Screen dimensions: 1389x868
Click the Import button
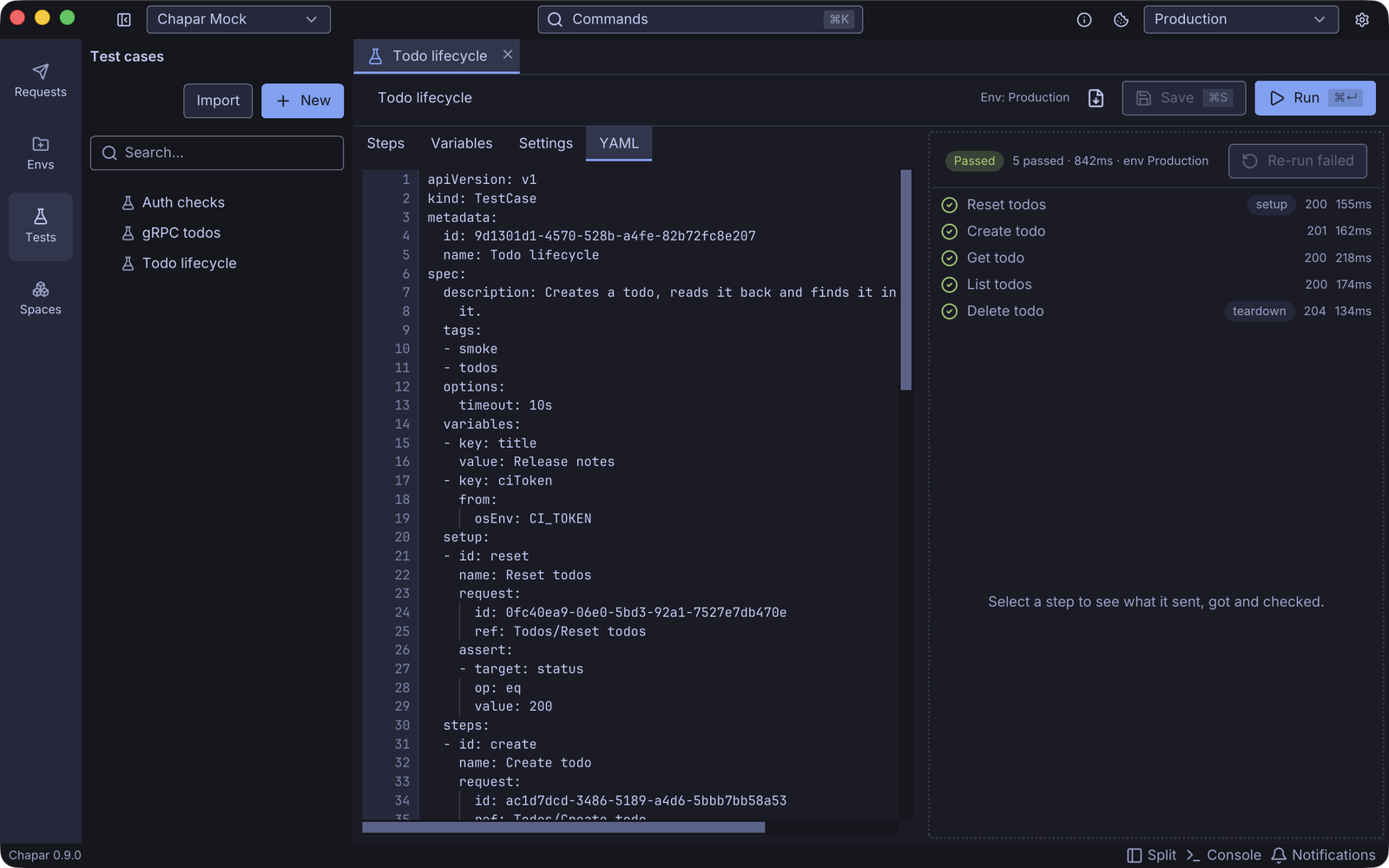(218, 101)
